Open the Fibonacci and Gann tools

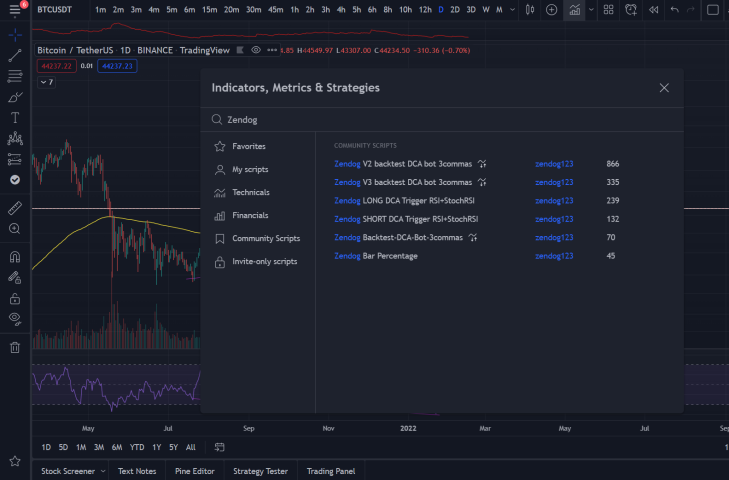(15, 76)
